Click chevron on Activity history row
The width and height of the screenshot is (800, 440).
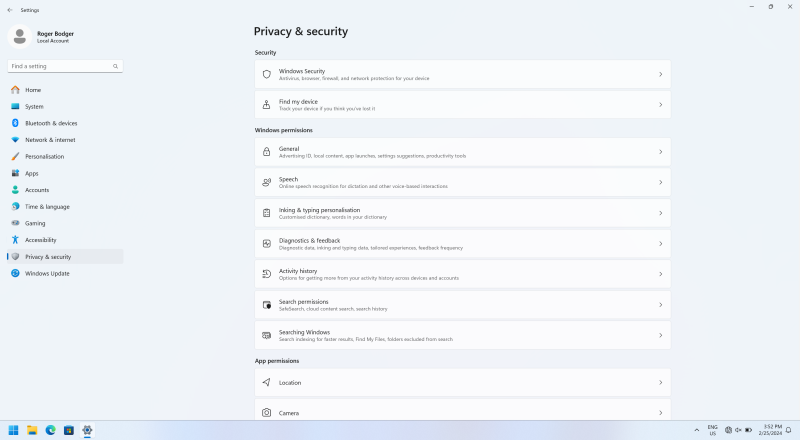click(x=660, y=274)
